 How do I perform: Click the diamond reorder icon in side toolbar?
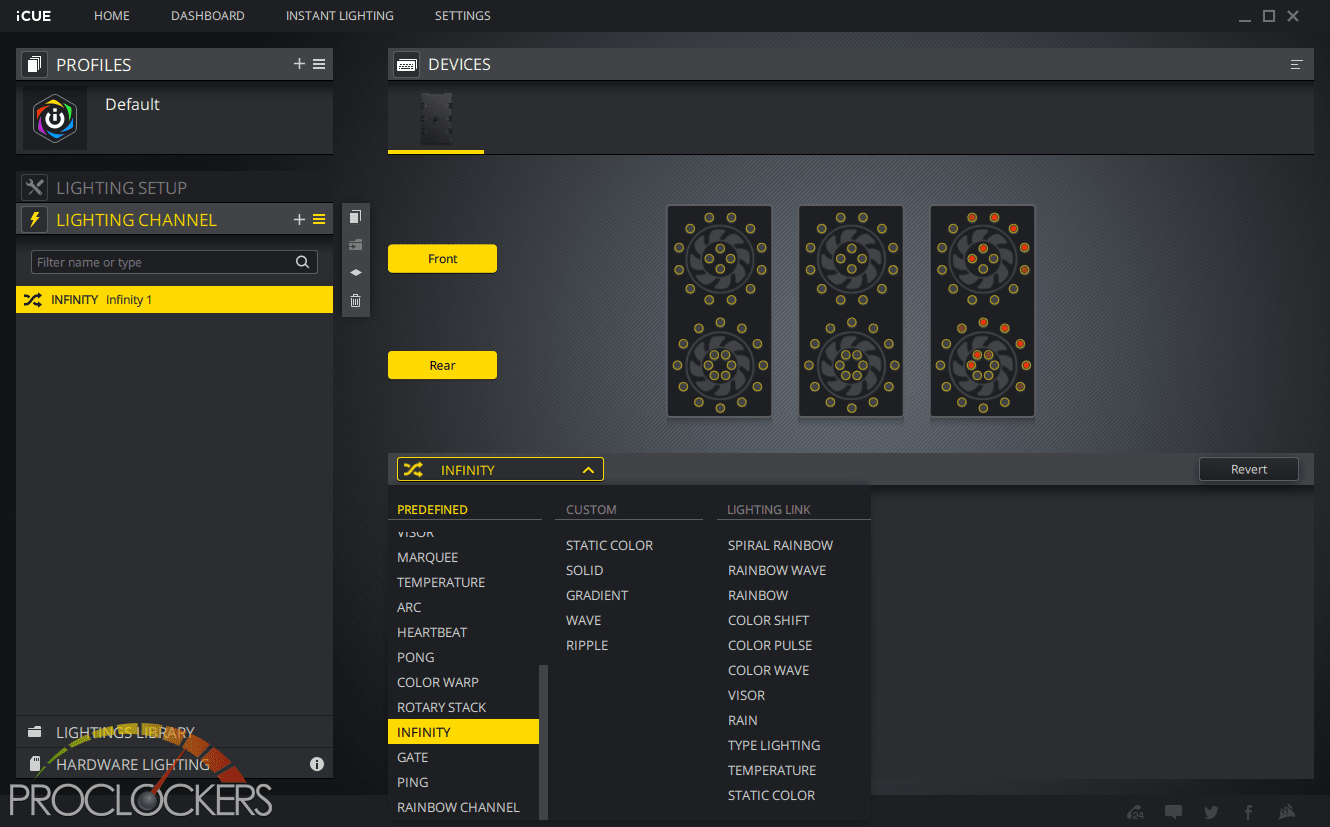[355, 272]
